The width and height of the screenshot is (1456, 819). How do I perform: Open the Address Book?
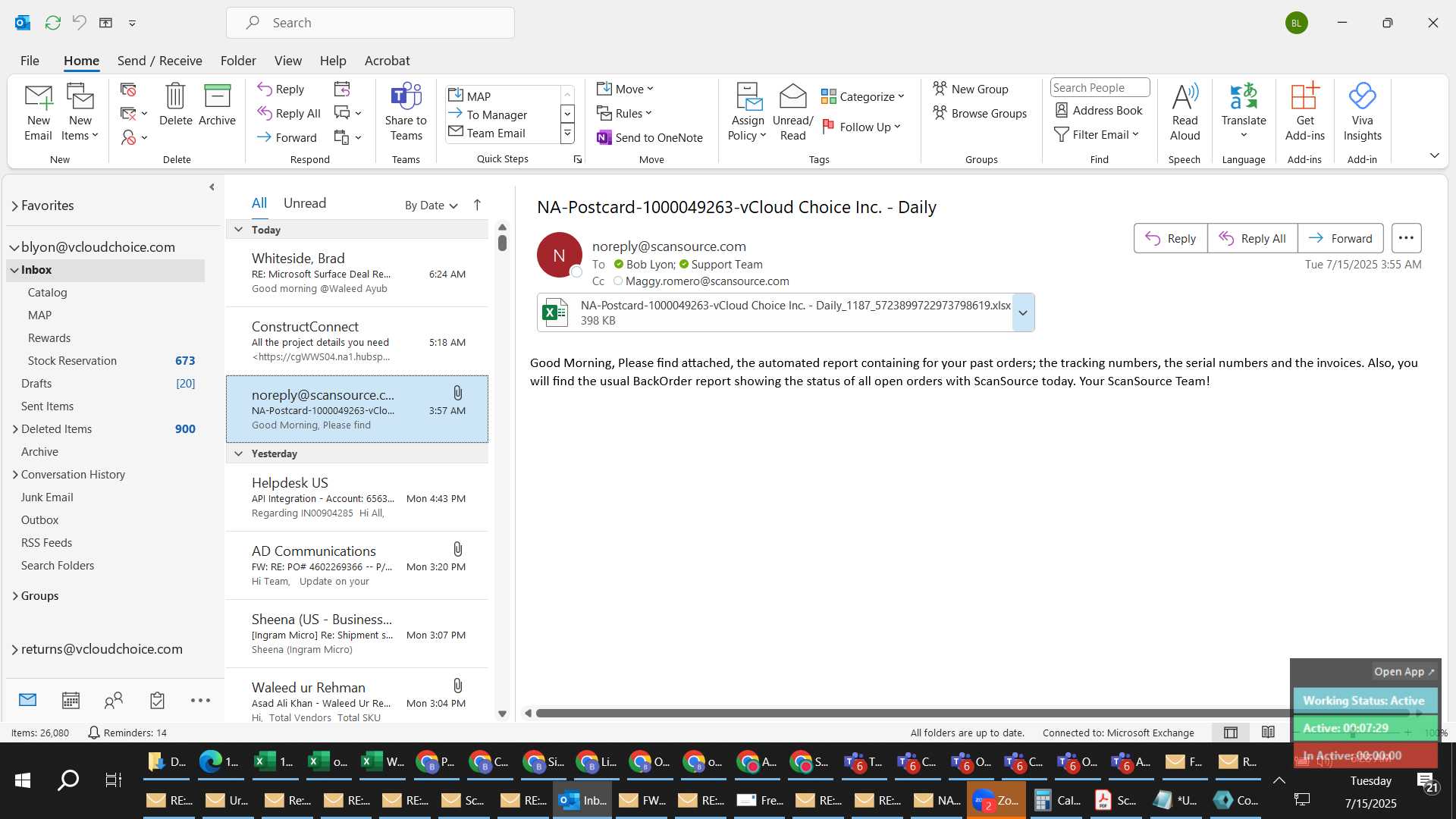1099,111
